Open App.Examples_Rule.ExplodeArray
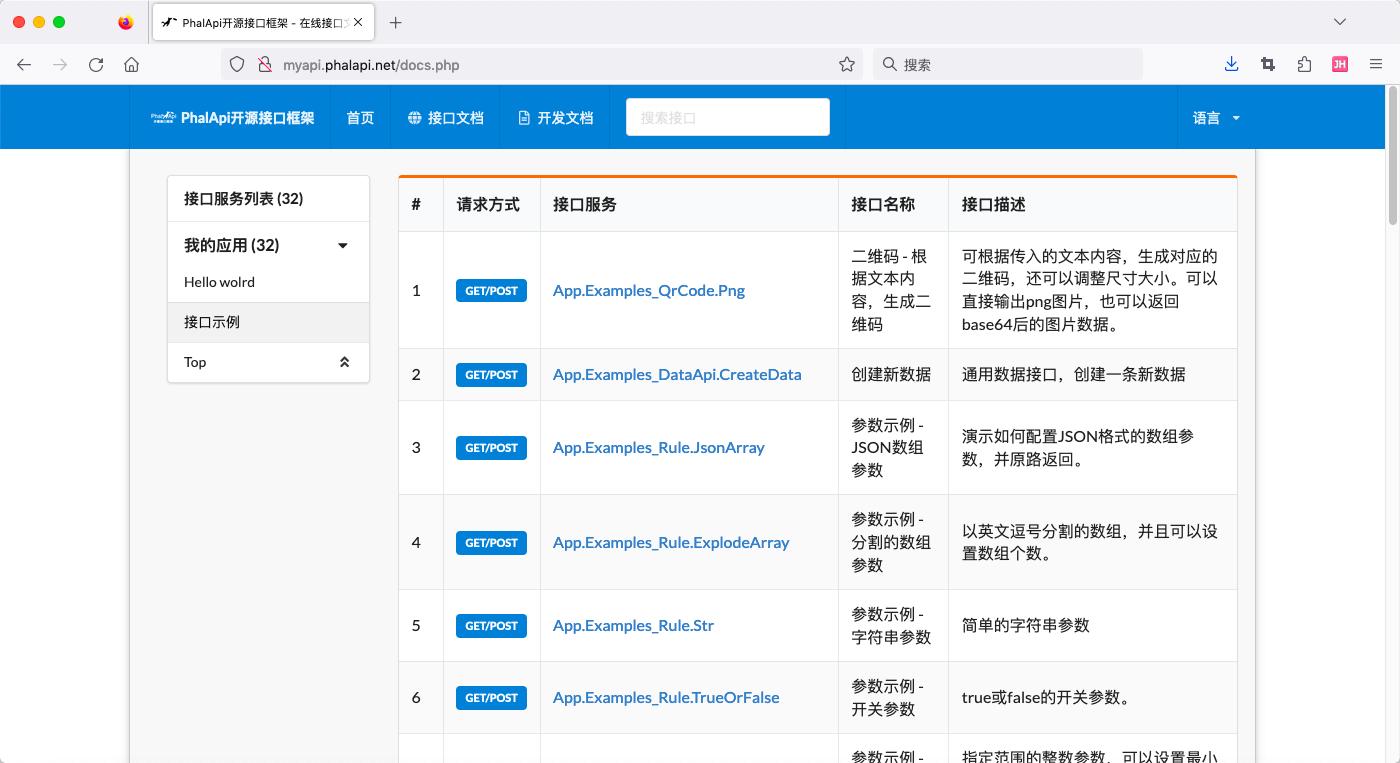The width and height of the screenshot is (1400, 763). 671,542
